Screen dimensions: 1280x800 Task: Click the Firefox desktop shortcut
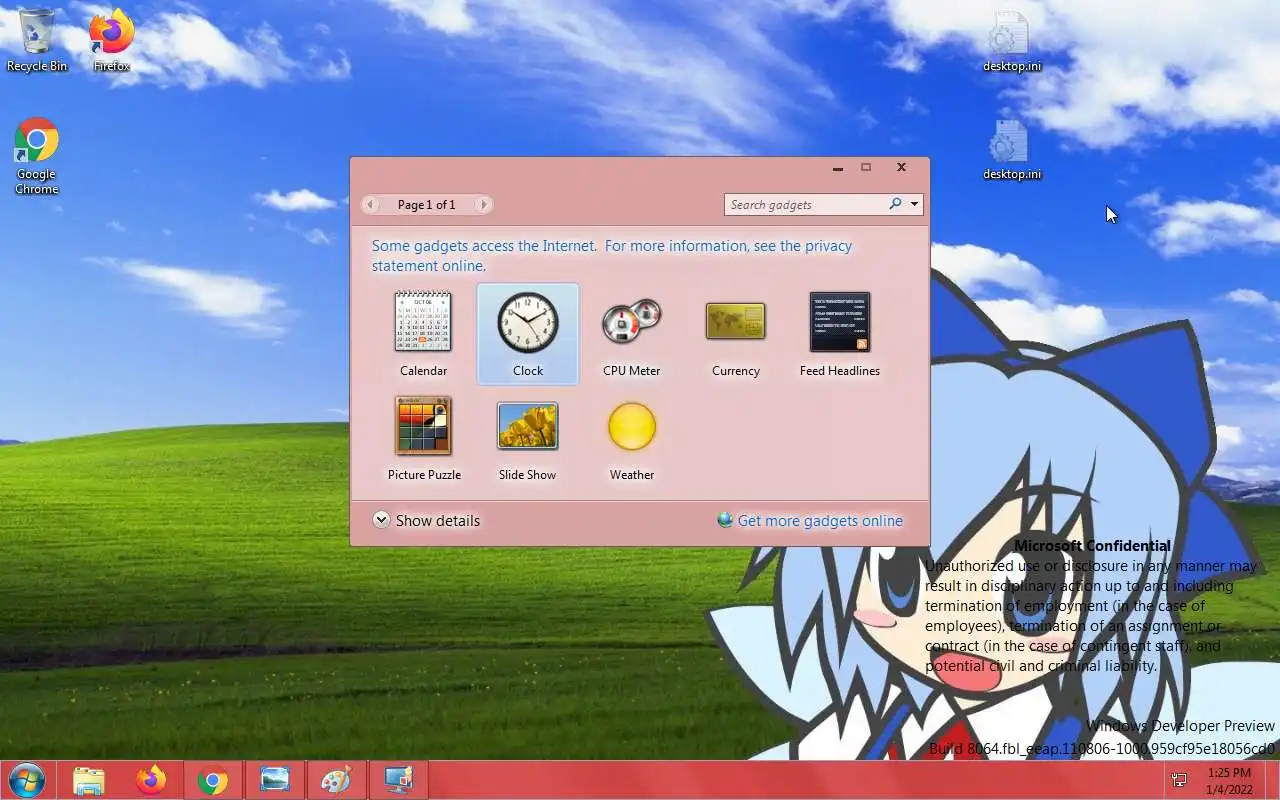tap(111, 40)
